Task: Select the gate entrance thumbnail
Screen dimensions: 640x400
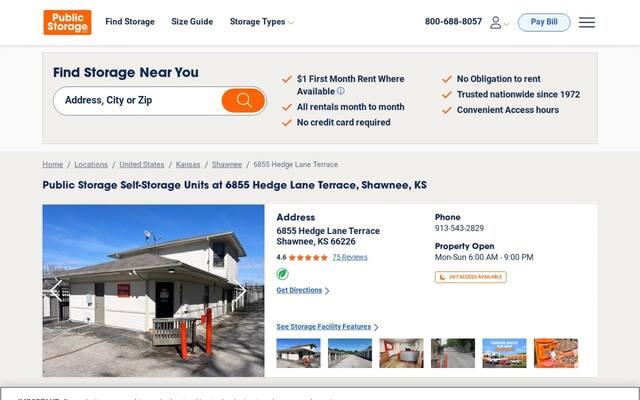Action: click(453, 353)
